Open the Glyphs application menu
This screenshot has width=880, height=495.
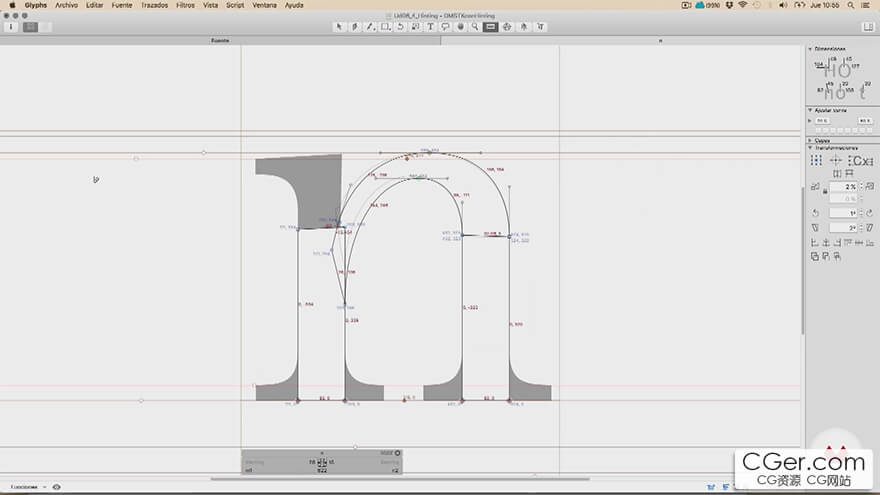point(36,5)
